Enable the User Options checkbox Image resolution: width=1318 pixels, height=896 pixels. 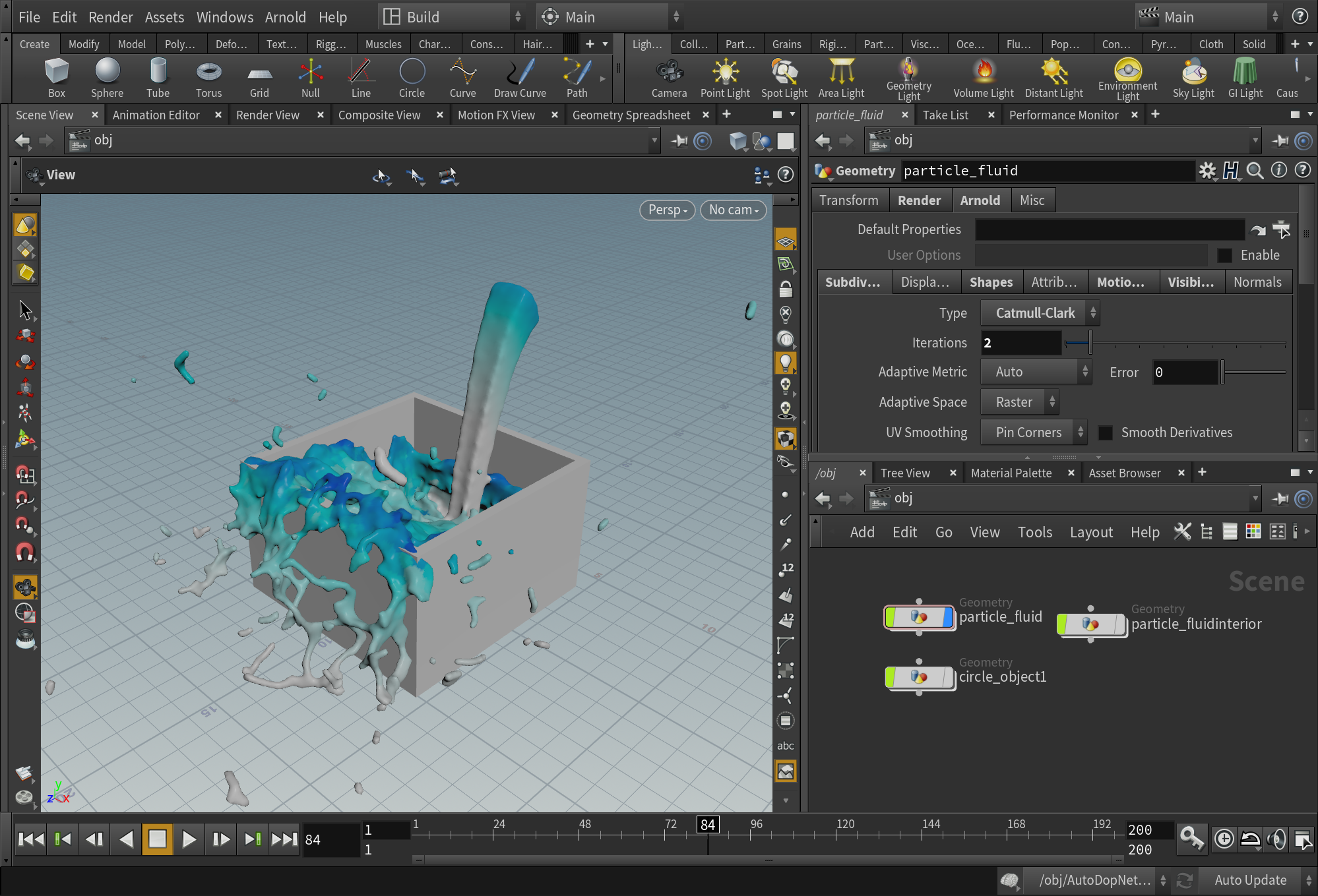pyautogui.click(x=1224, y=255)
